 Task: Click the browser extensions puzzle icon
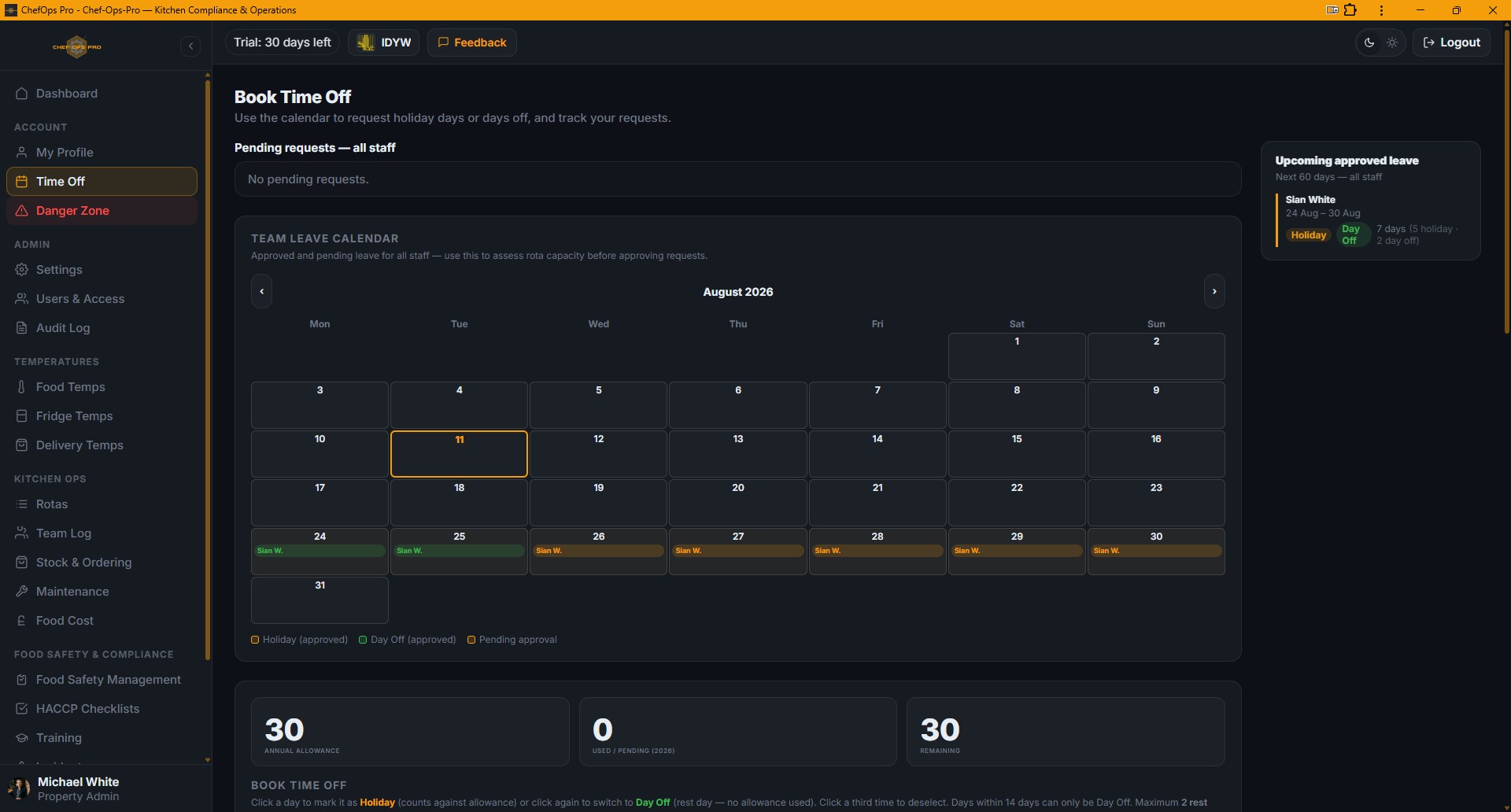click(1350, 10)
